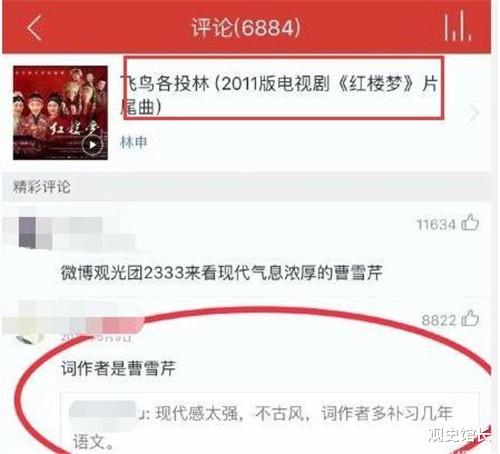Go back using the left arrow
Screen dimensions: 500x454
(x=35, y=28)
